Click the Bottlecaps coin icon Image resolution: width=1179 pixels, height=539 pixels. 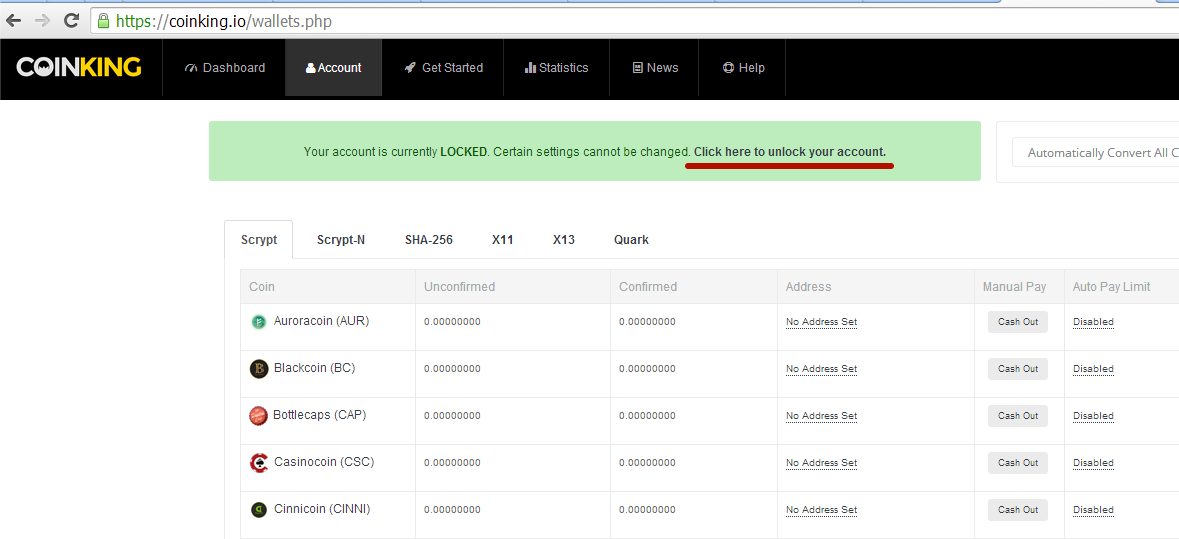[258, 416]
